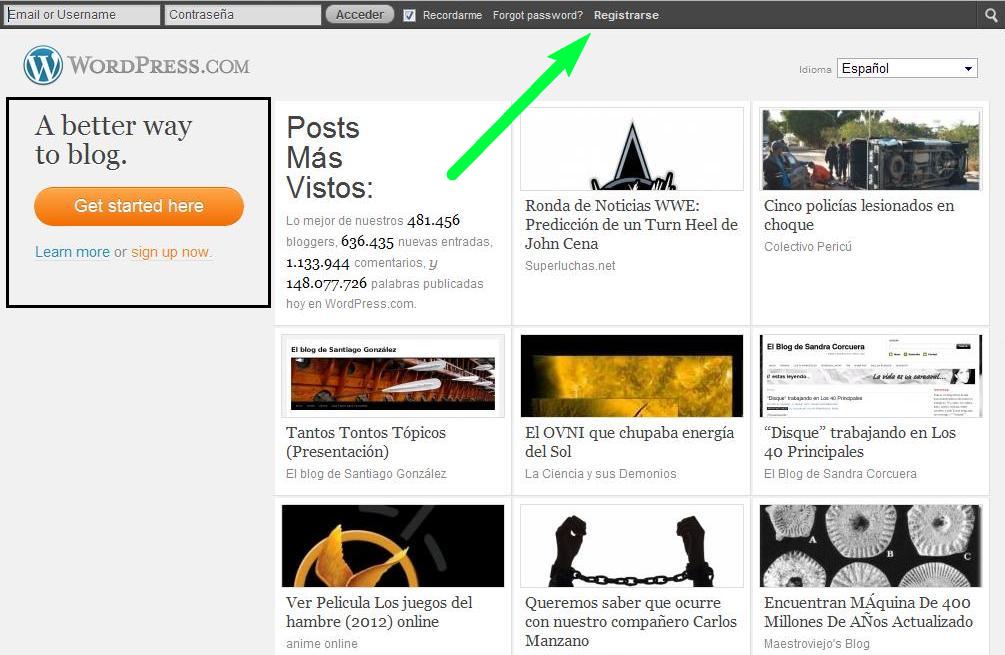The width and height of the screenshot is (1005, 655).
Task: Click the chained hands thumbnail image
Action: (631, 545)
